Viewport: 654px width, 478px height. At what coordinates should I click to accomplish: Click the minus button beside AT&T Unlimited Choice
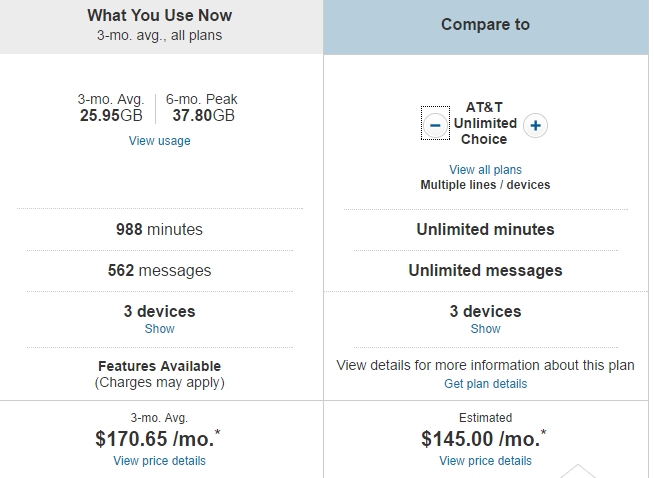tap(435, 125)
